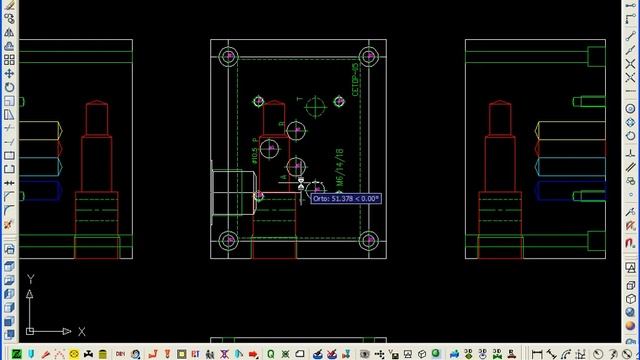Select the Trim tool
Viewport: 640px width, 360px height.
(9, 128)
